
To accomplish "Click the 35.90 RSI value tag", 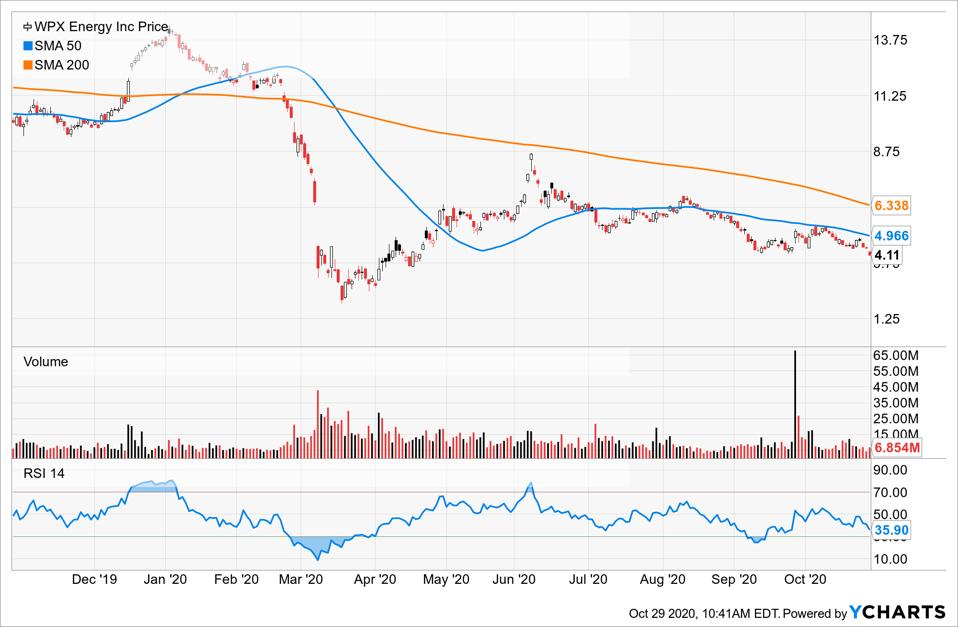I will (891, 530).
